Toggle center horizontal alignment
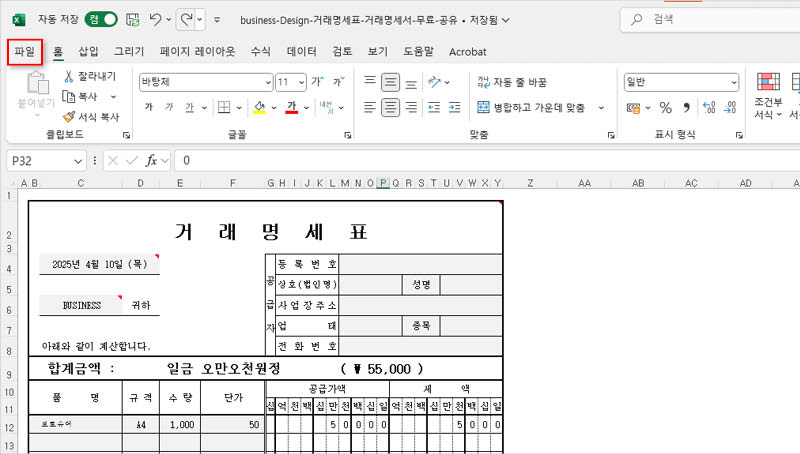 [x=390, y=107]
